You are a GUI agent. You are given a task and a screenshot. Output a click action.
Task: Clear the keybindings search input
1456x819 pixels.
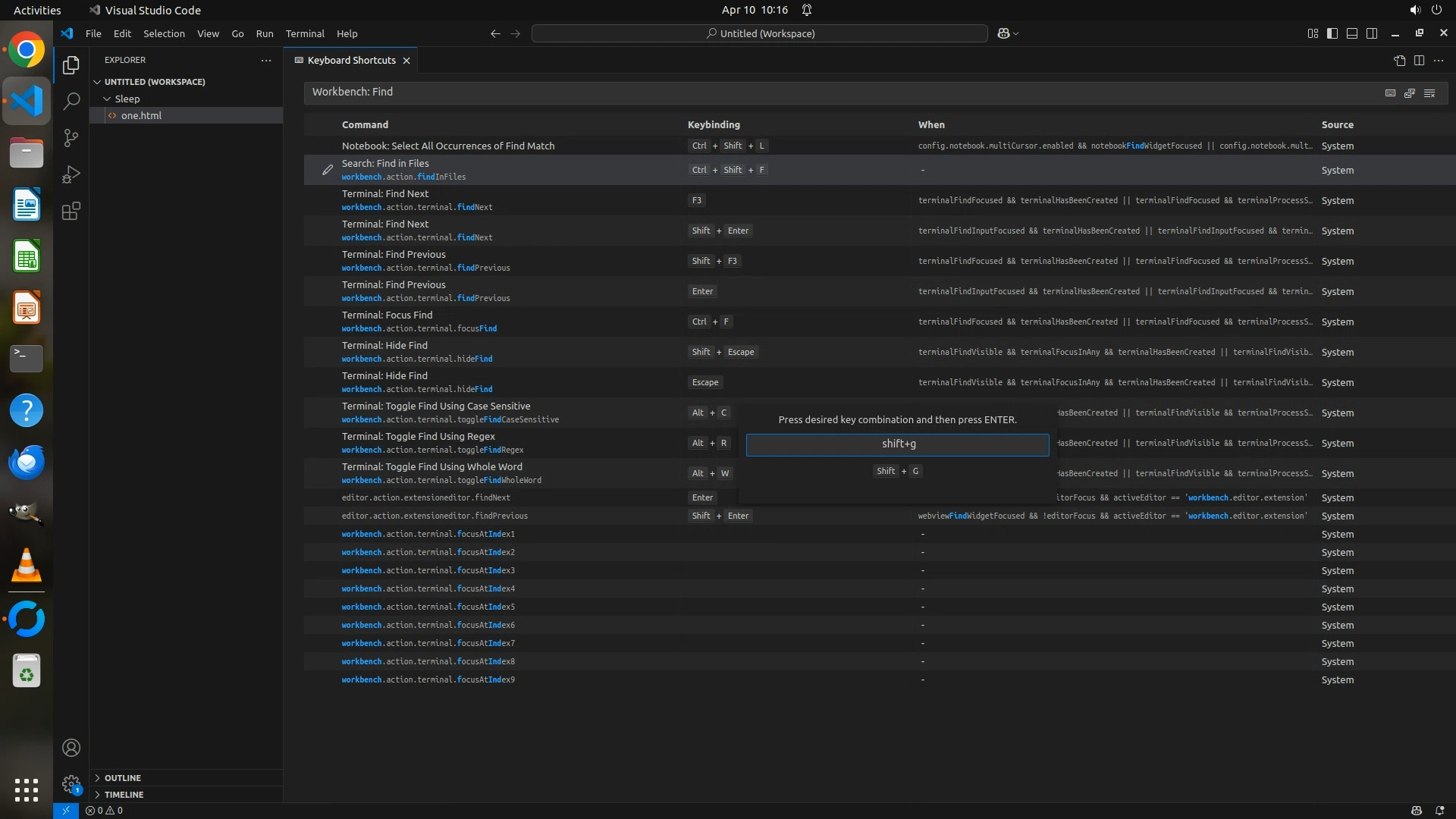[x=1429, y=93]
